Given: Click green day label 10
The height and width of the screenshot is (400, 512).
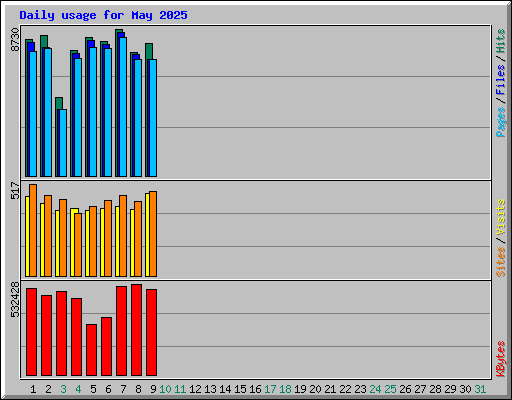Looking at the screenshot, I should [x=165, y=389].
